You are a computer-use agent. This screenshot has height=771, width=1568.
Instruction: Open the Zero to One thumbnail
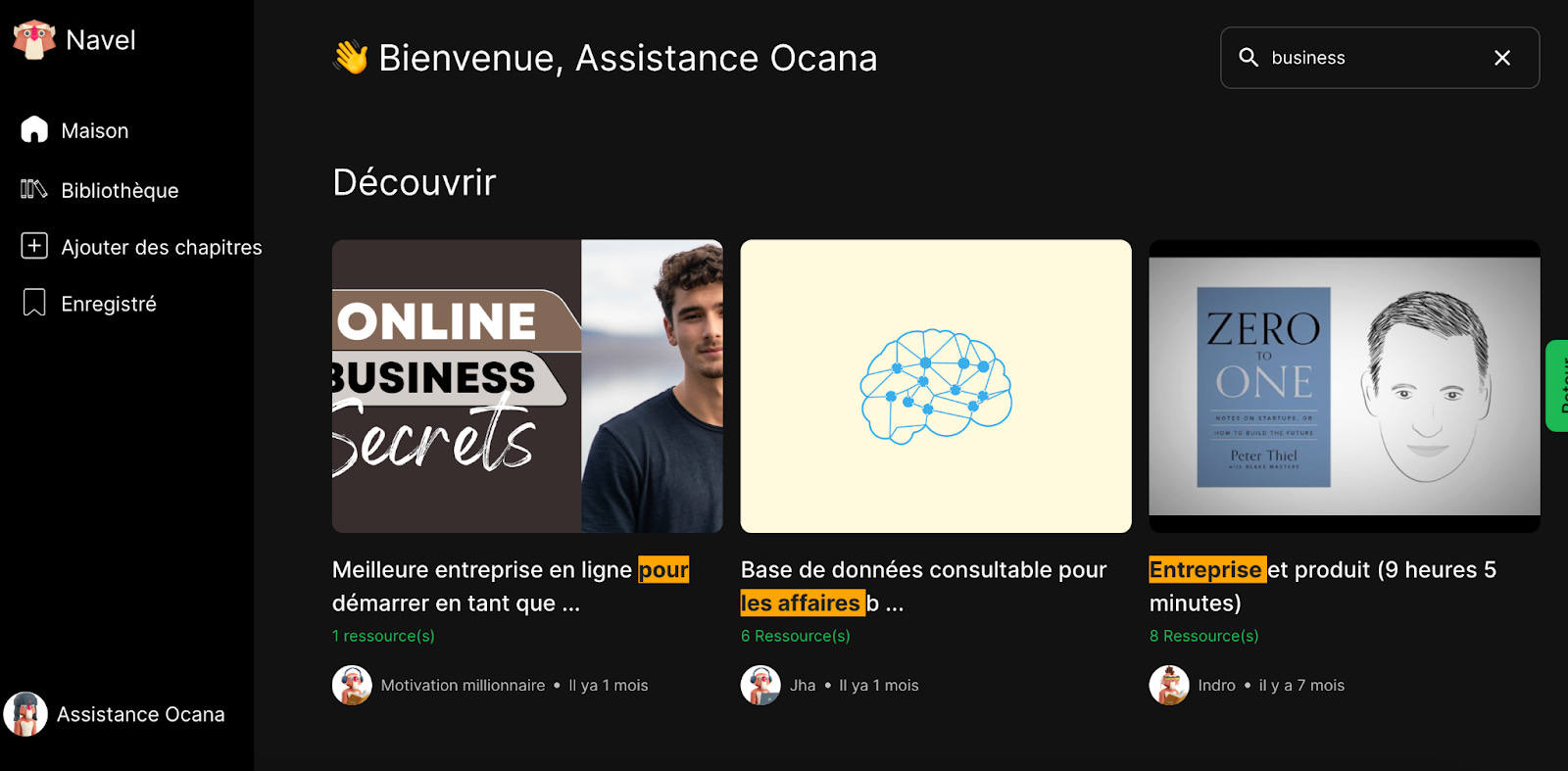click(1345, 386)
